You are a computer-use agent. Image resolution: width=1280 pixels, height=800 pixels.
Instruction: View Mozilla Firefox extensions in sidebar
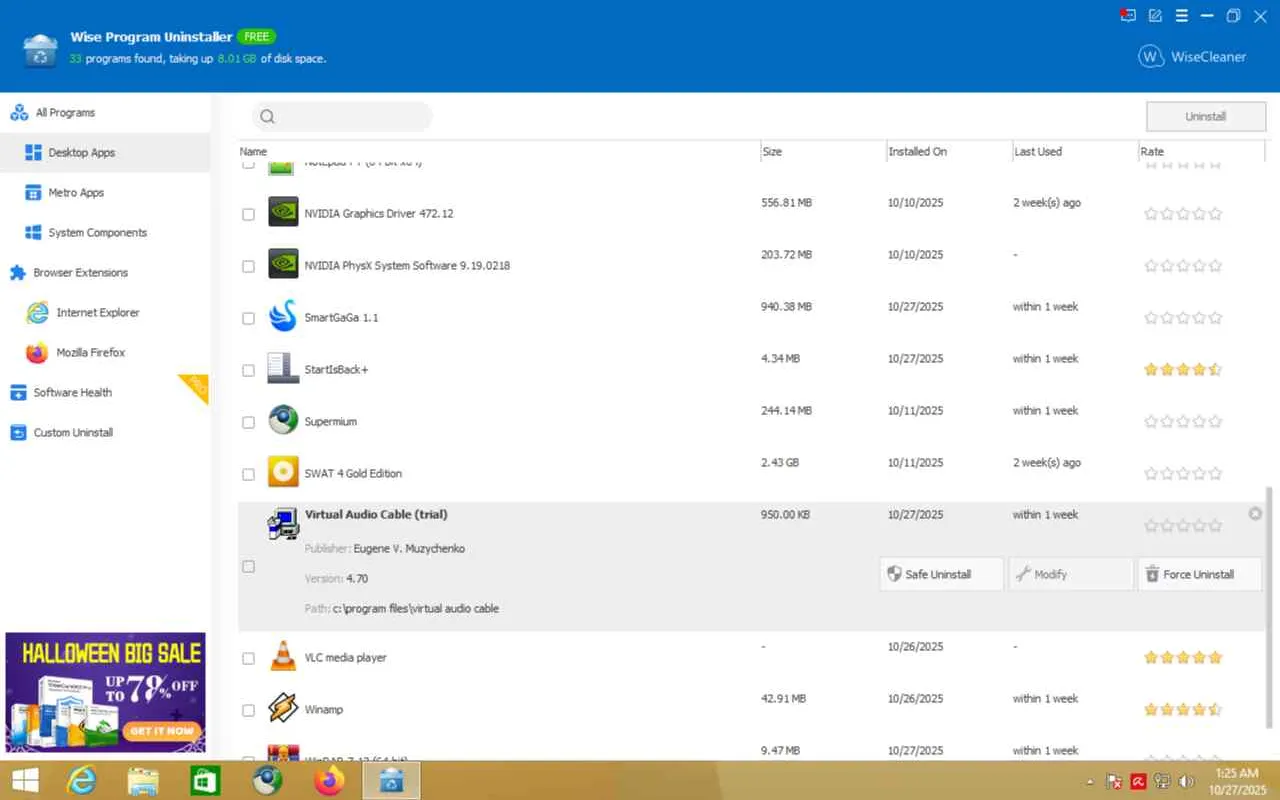pos(105,353)
